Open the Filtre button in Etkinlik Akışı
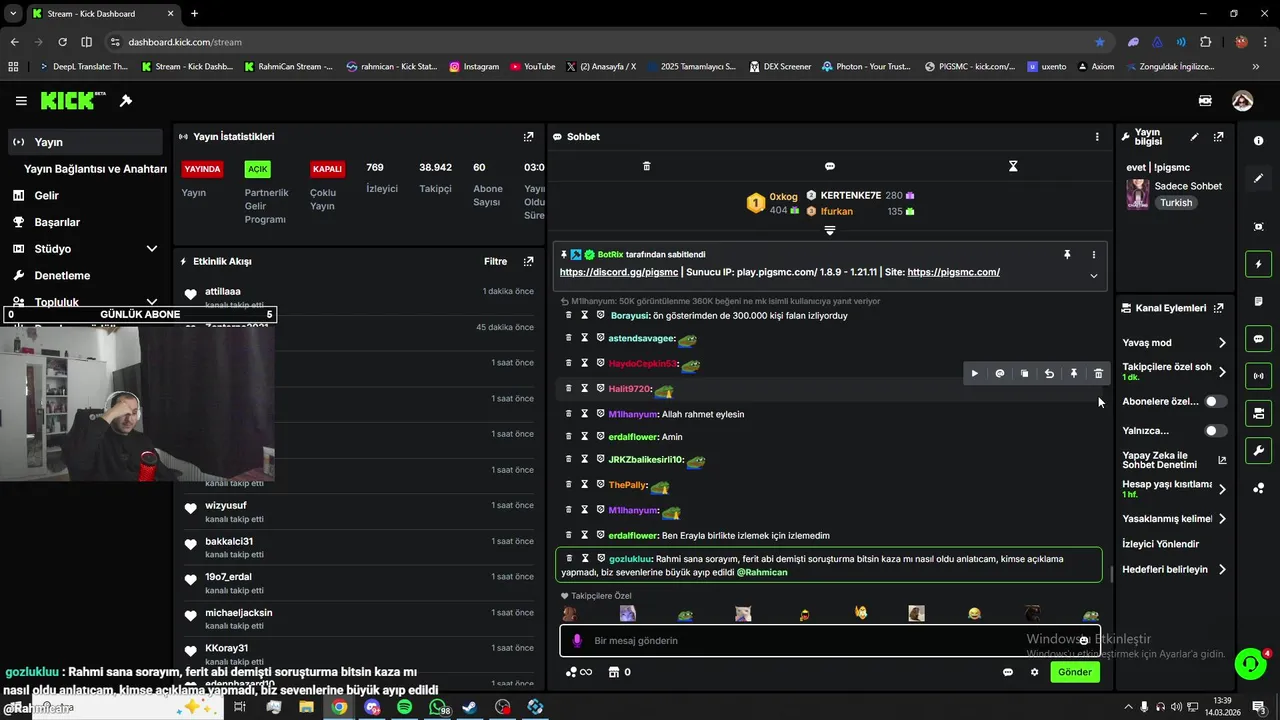Image resolution: width=1280 pixels, height=720 pixels. coord(495,262)
